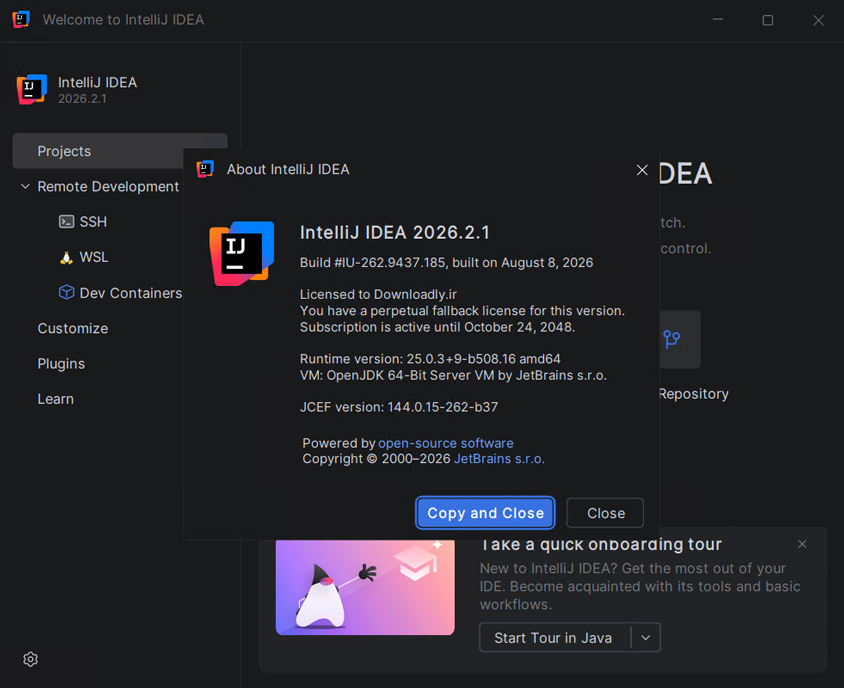Click the About dialog title bar icon

point(205,169)
